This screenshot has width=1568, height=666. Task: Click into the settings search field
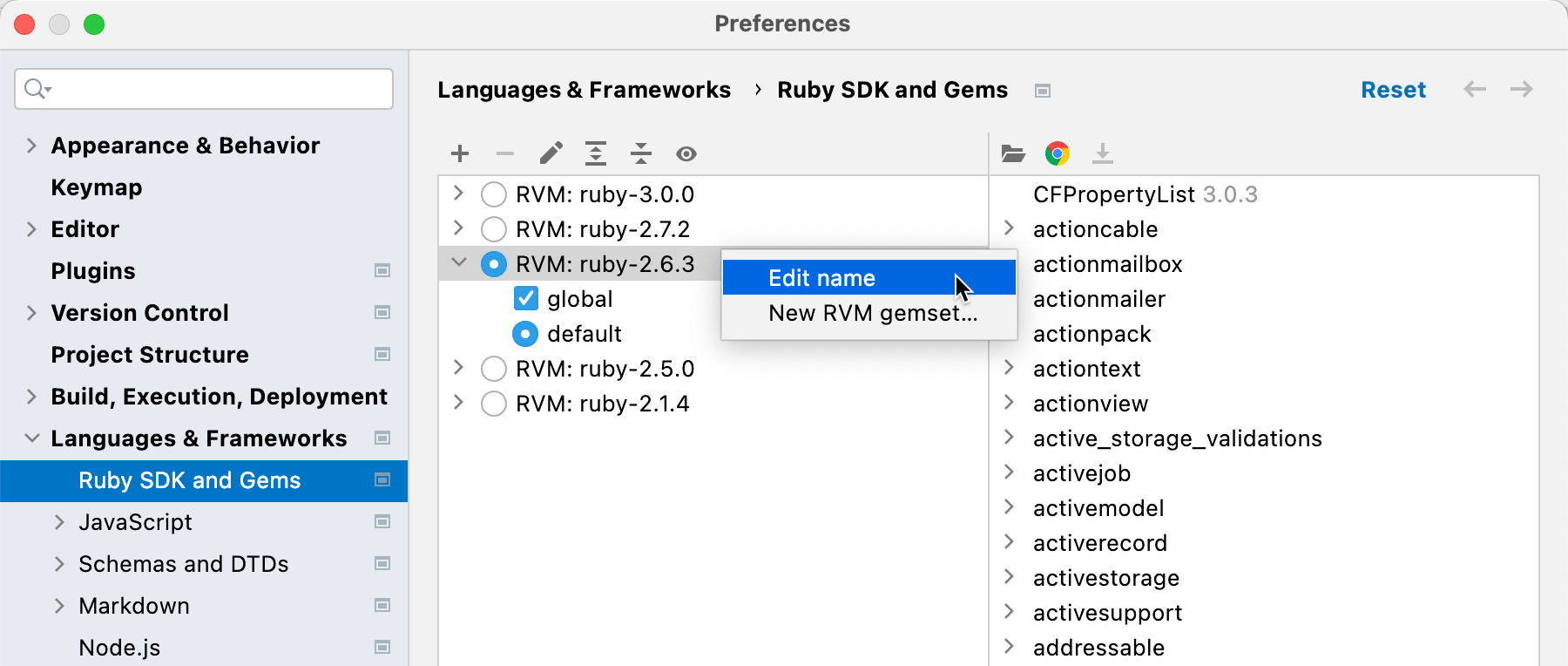point(204,89)
